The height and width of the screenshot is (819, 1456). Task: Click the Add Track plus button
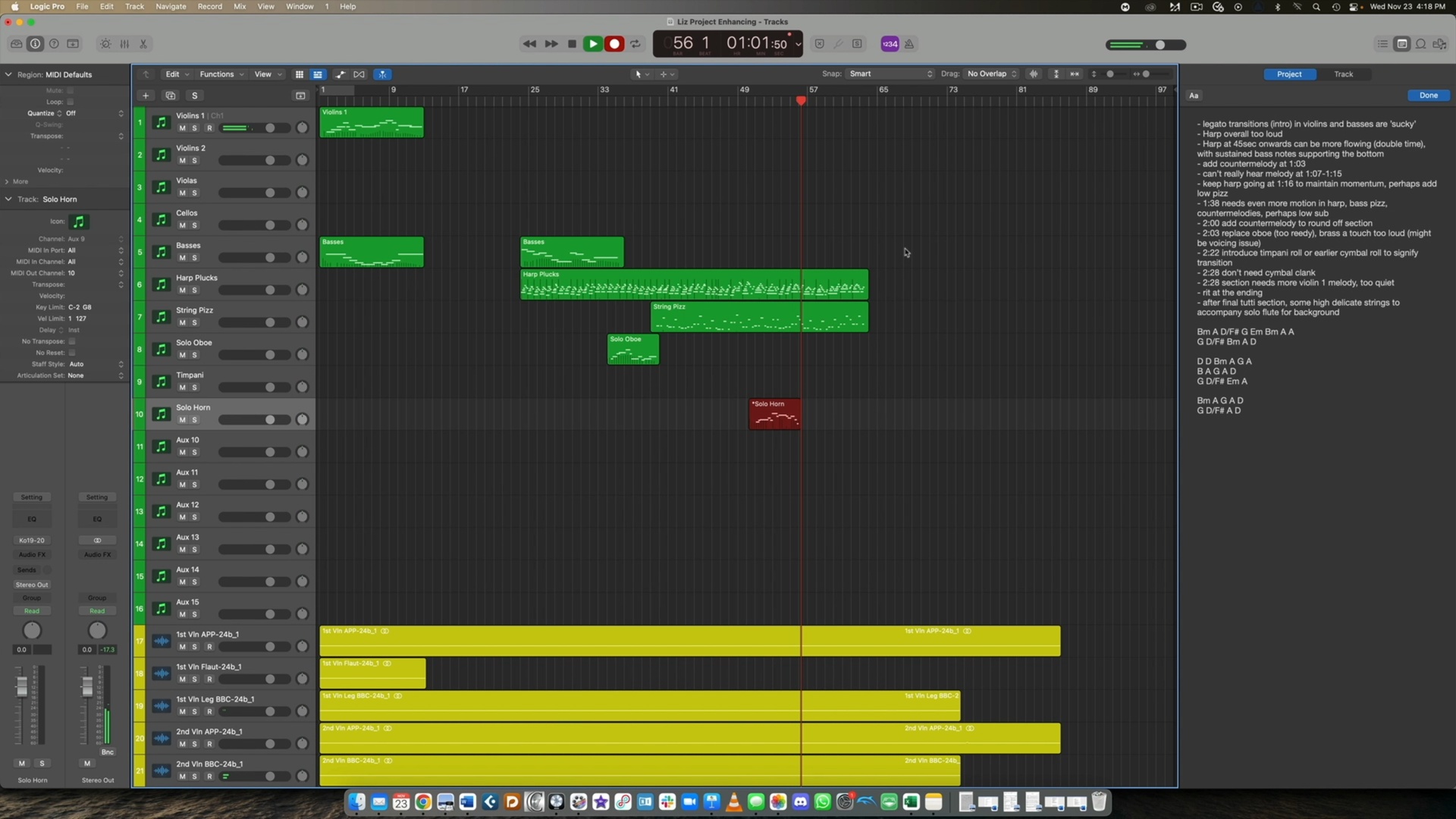tap(146, 96)
